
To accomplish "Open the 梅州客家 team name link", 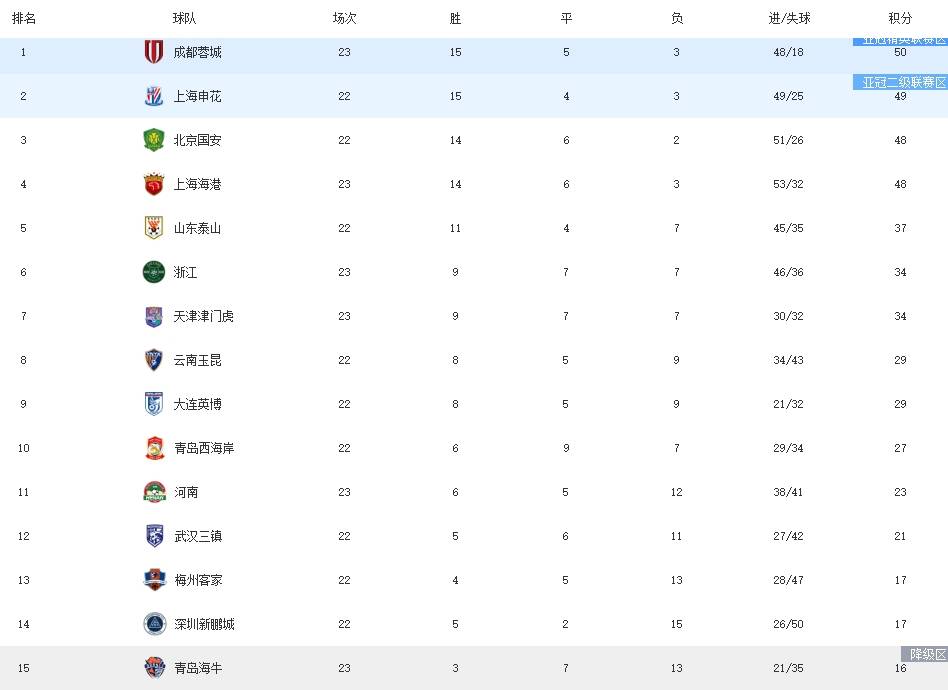I will 197,580.
